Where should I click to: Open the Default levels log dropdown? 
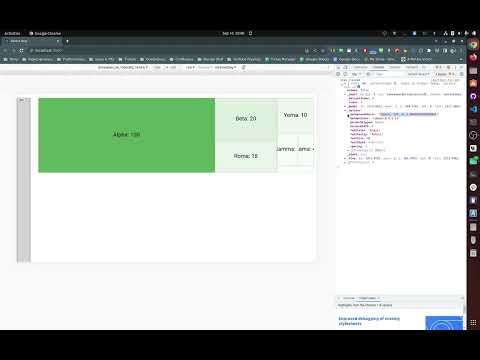click(x=418, y=74)
